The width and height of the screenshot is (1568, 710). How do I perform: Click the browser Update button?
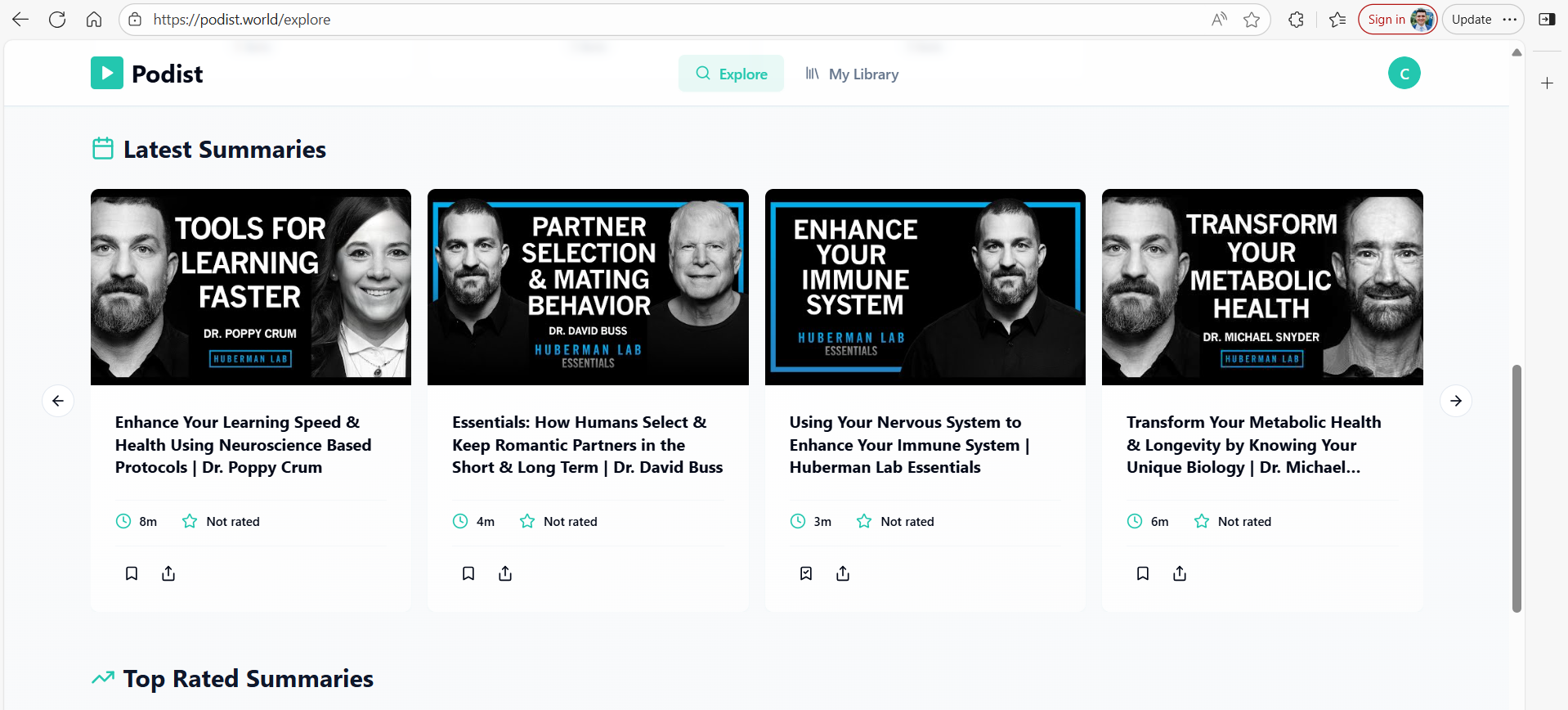tap(1472, 20)
